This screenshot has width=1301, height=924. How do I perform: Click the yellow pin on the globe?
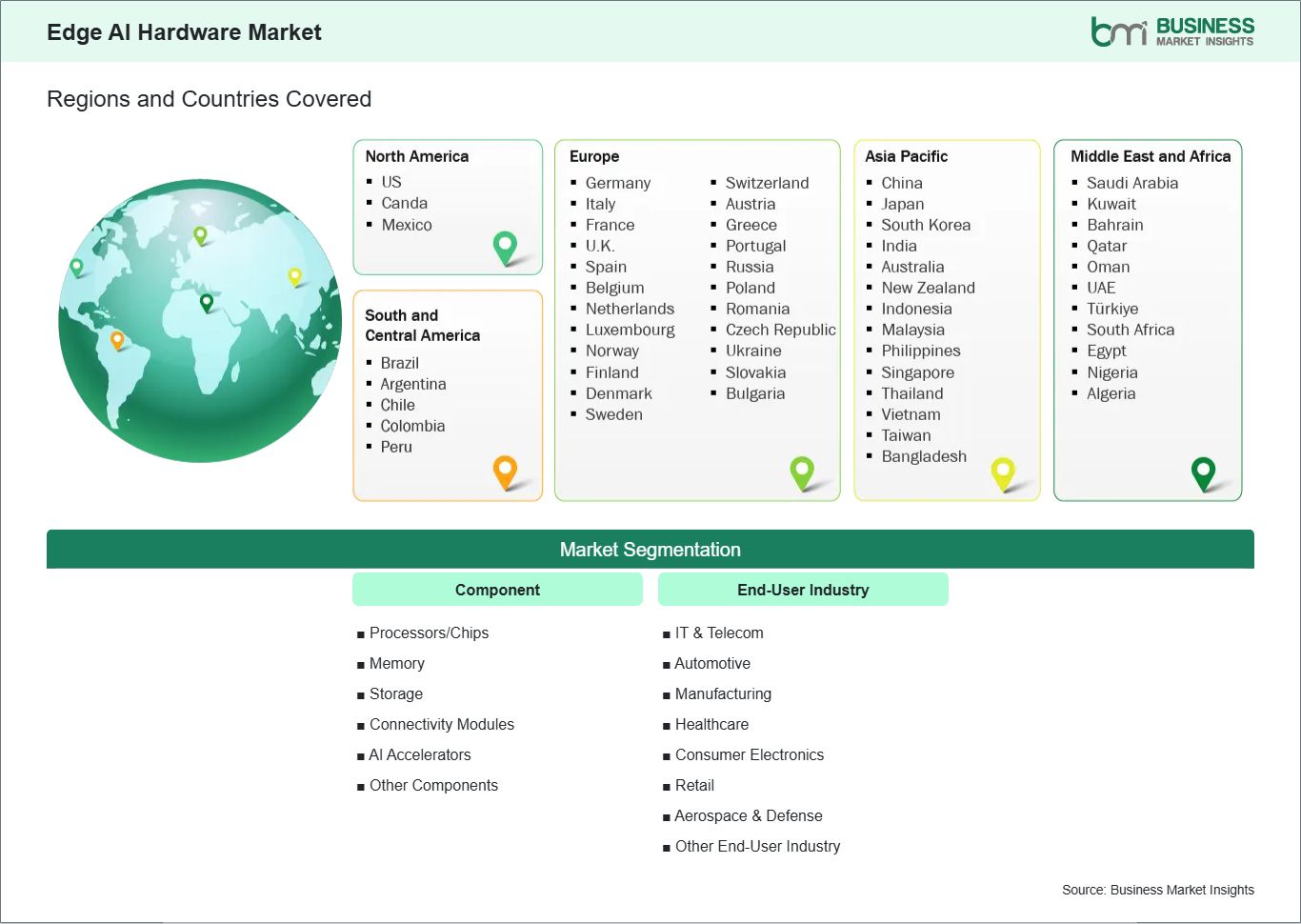point(294,276)
